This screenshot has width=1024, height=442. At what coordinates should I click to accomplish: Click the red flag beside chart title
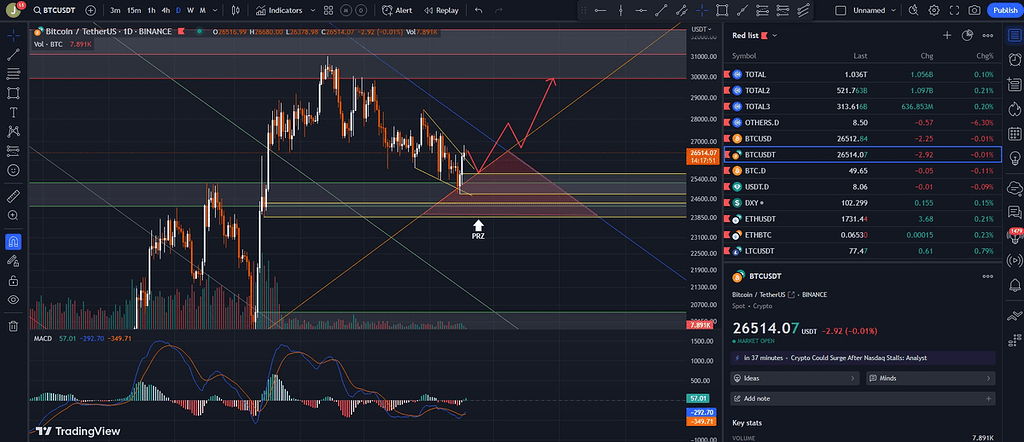181,32
